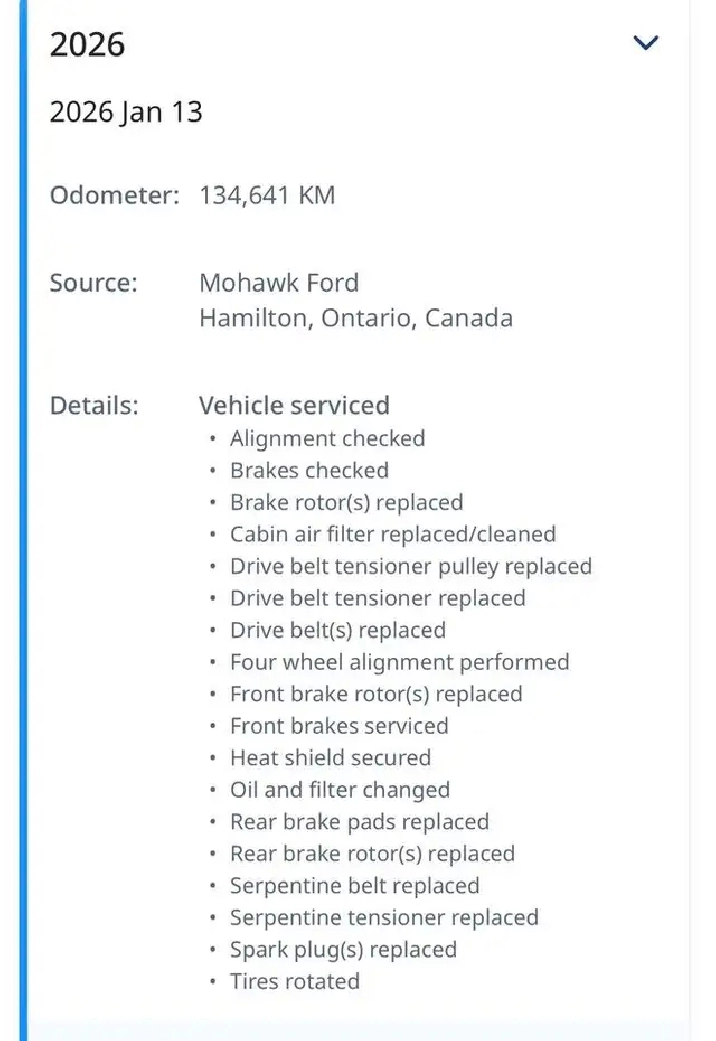Select the 2026 Jan 13 date entry
This screenshot has height=1041, width=716.
point(126,112)
